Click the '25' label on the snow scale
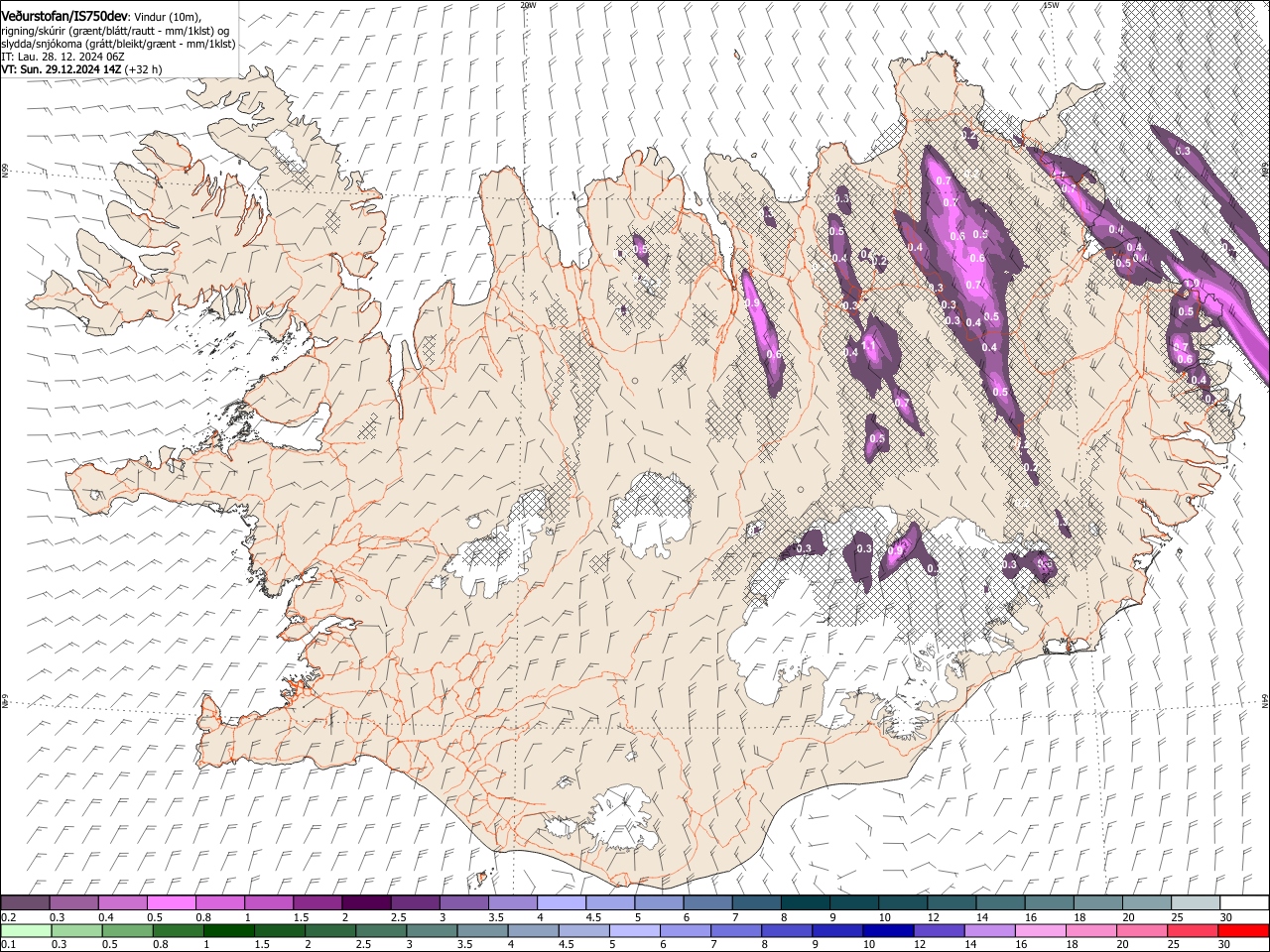This screenshot has width=1270, height=952. click(x=1177, y=917)
